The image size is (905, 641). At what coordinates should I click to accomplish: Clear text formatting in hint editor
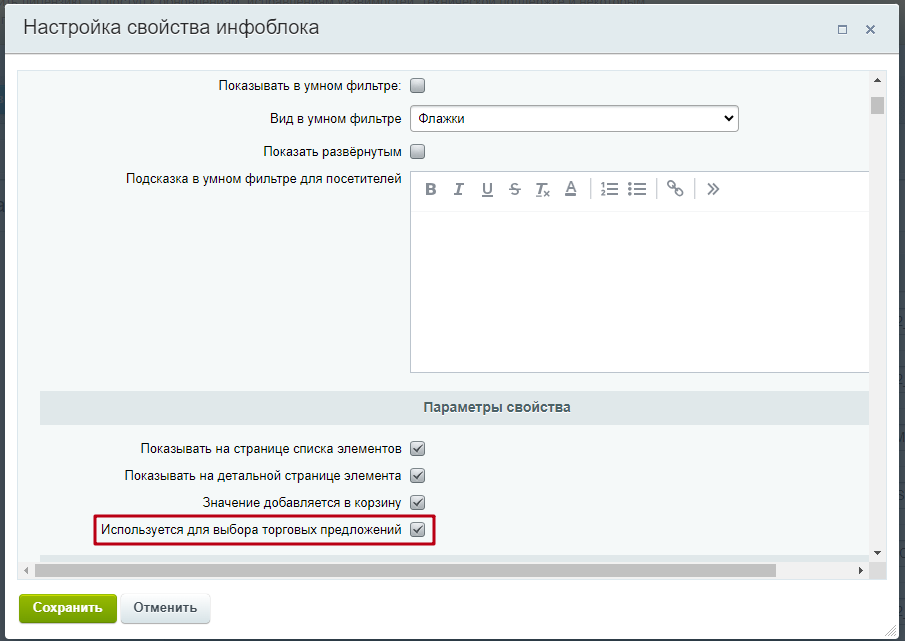coord(543,189)
